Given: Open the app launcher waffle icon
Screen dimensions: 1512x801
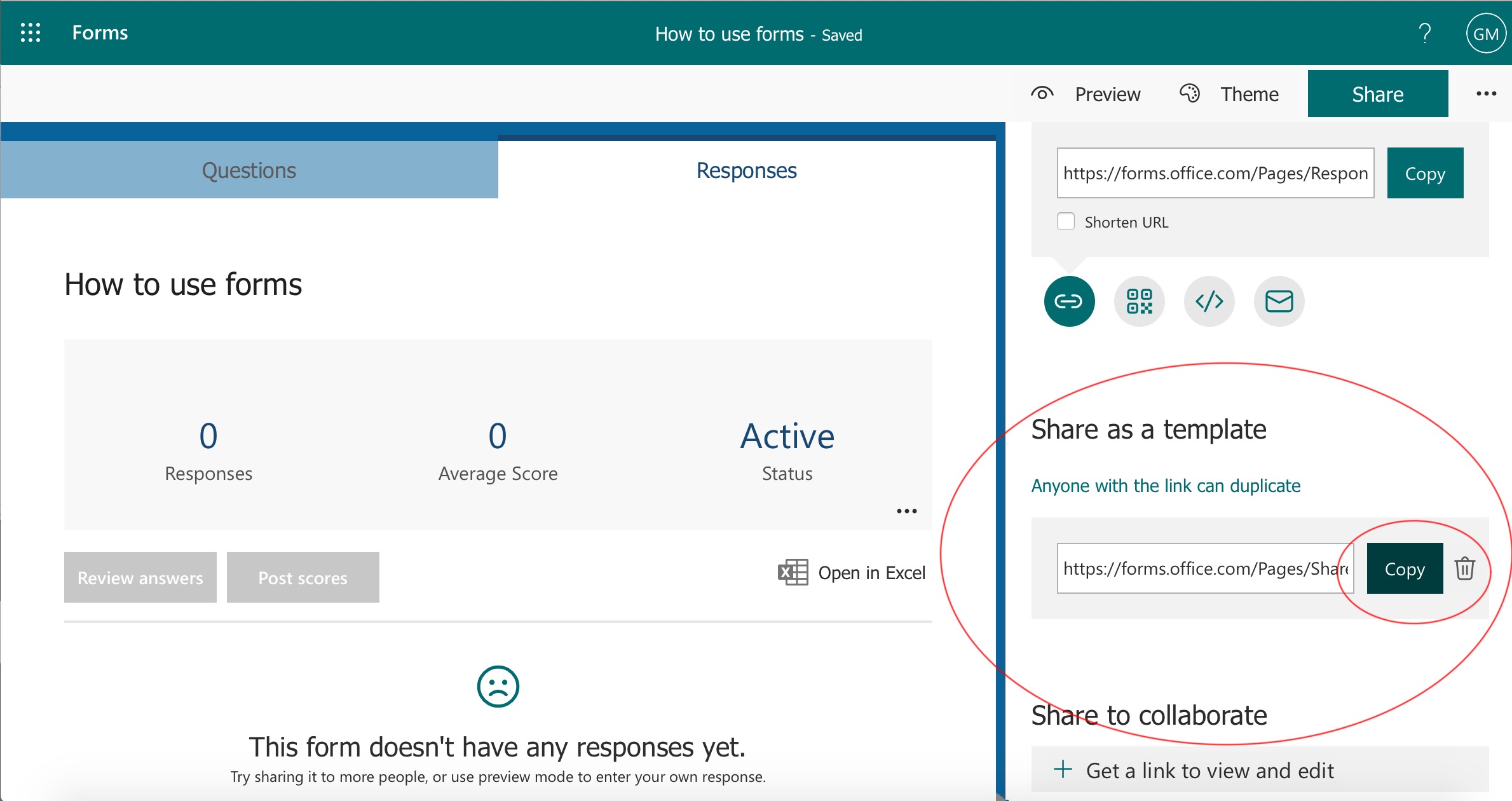Looking at the screenshot, I should [30, 32].
